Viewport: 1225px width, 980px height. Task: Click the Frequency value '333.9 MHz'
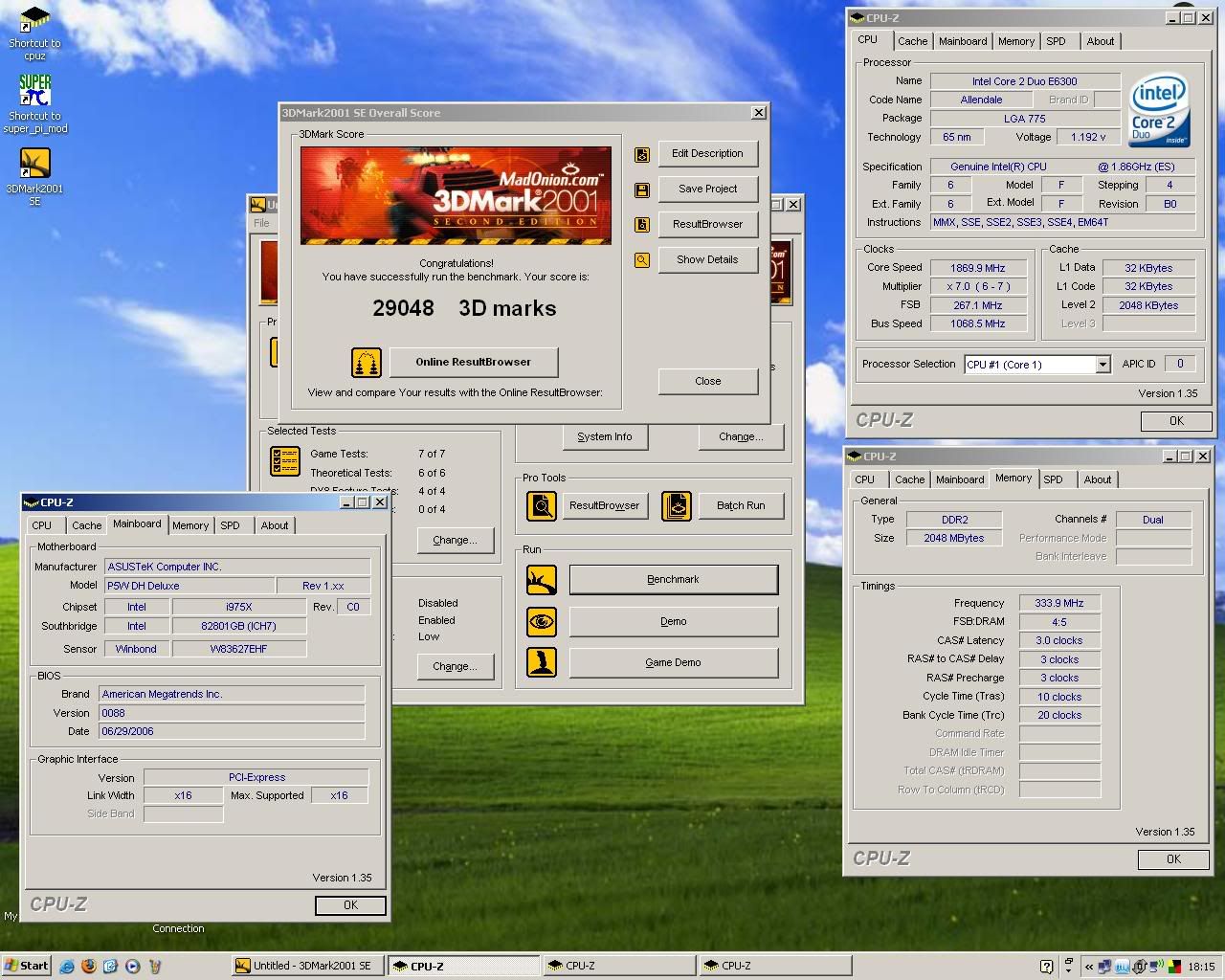(x=1059, y=604)
